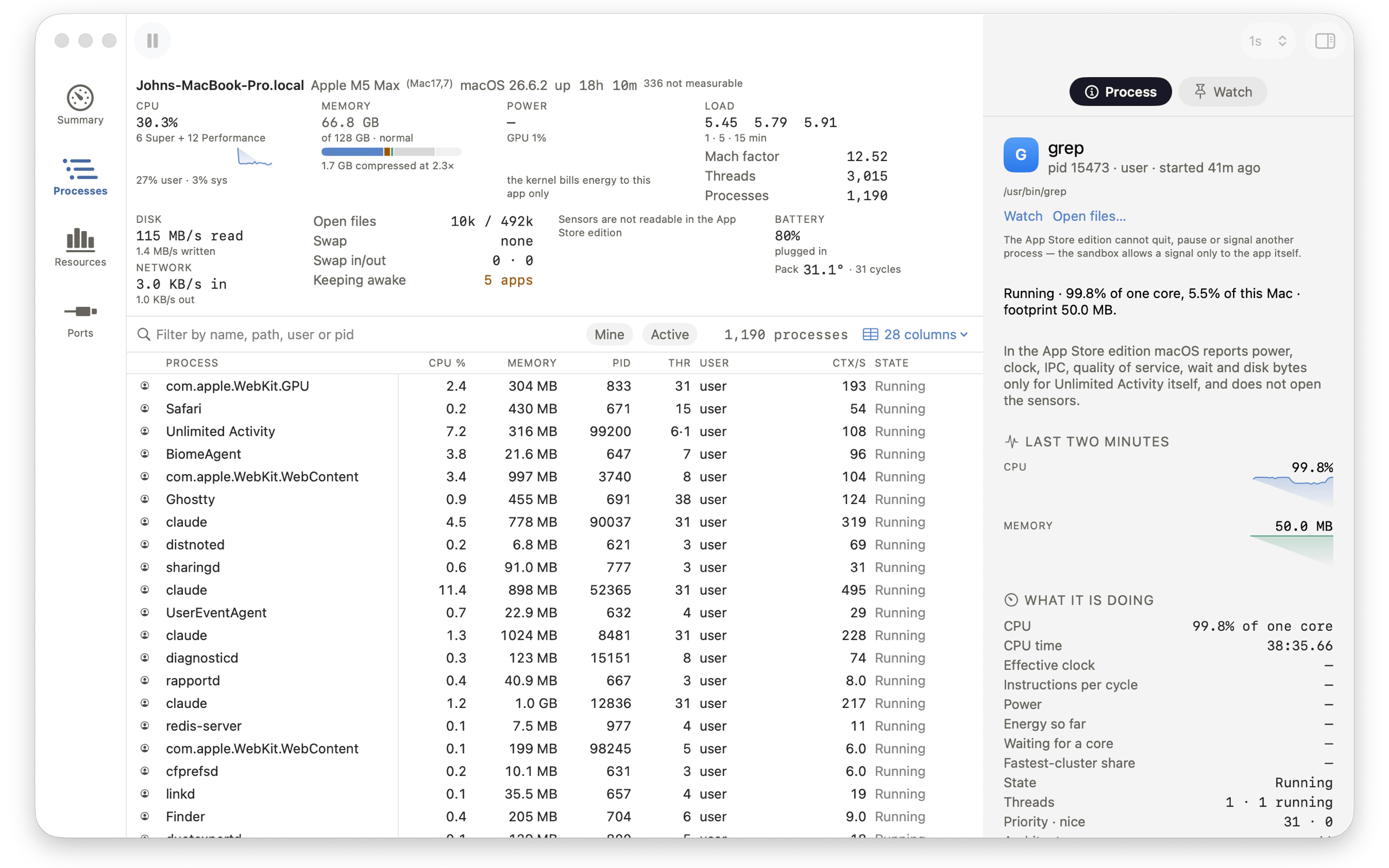
Task: Sort by the CPU % column header
Action: [447, 363]
